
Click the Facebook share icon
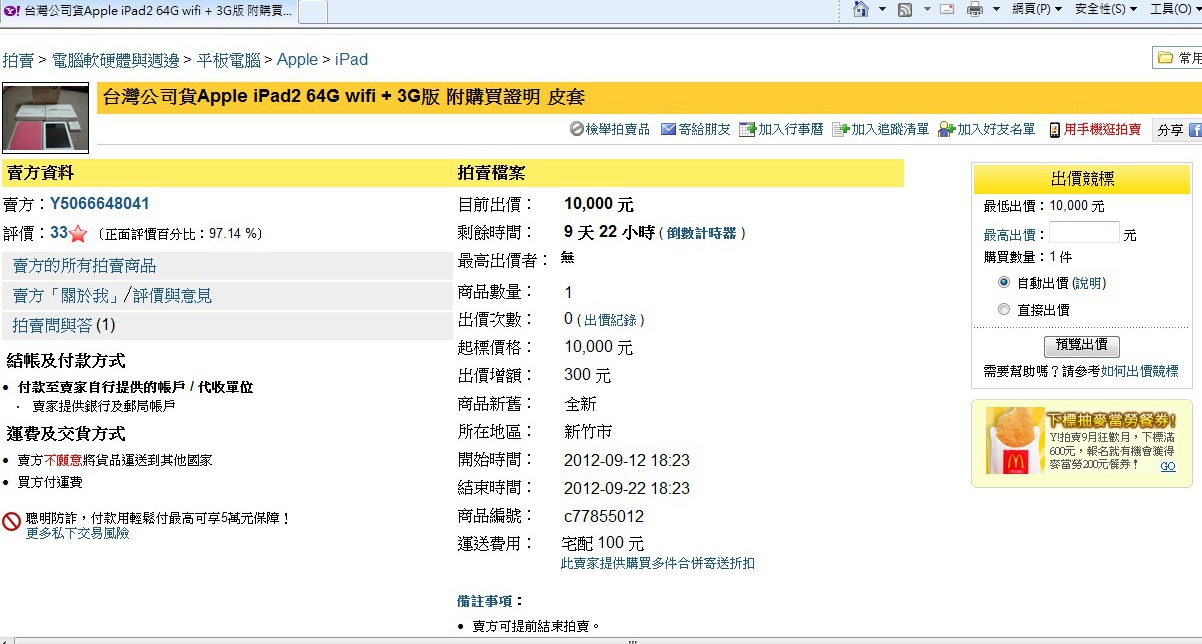[1195, 129]
